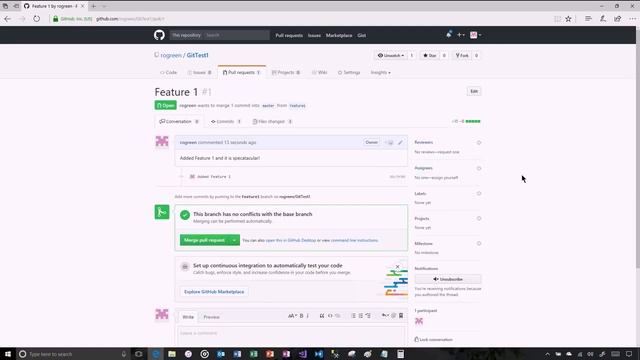640x360 pixels.
Task: Apply bold formatting in comment editor
Action: pyautogui.click(x=302, y=316)
